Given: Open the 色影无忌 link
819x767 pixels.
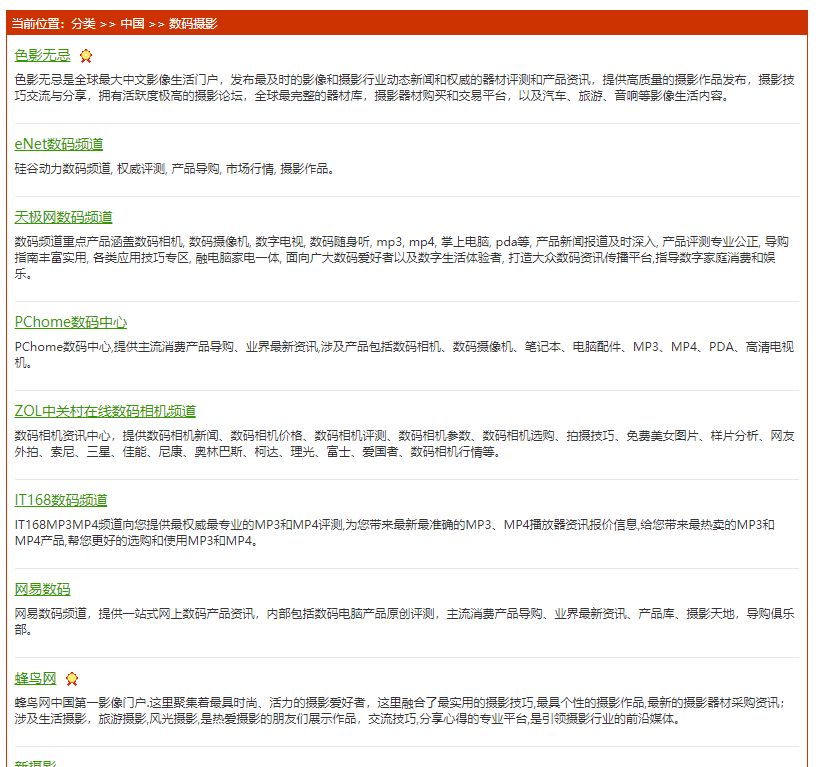Looking at the screenshot, I should click(42, 55).
